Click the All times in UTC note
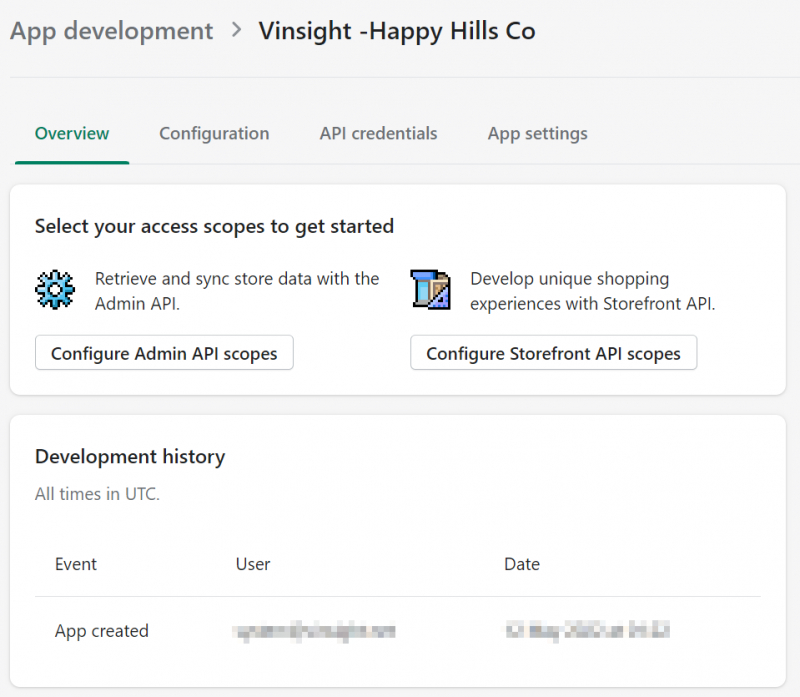 97,494
